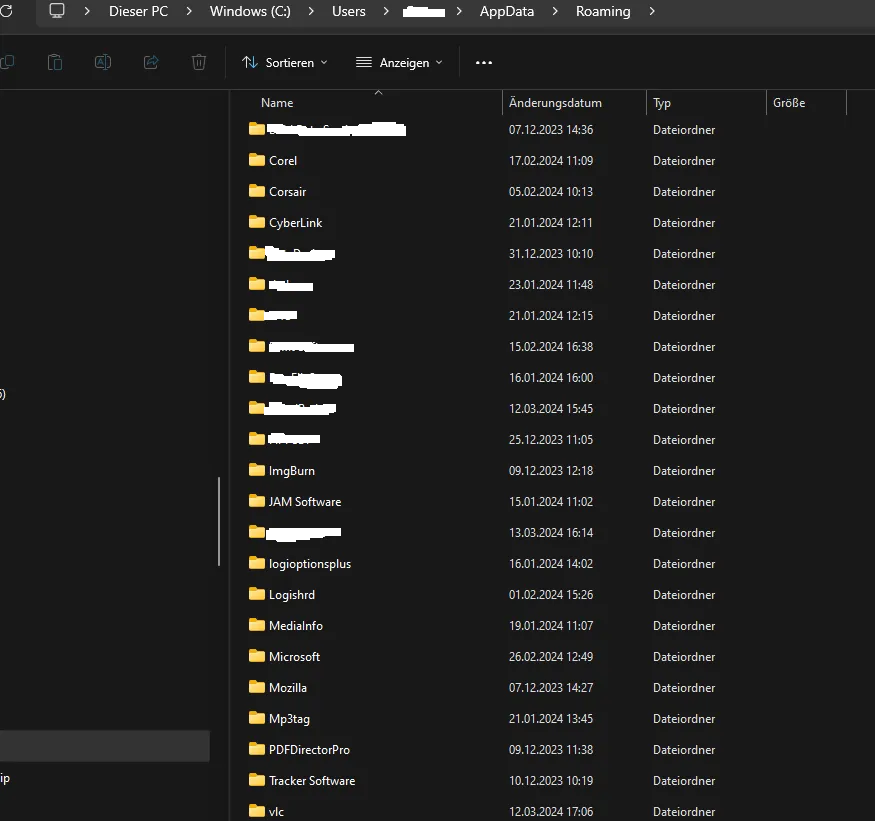
Task: Select the highlighted navigation pane item
Action: pos(105,746)
